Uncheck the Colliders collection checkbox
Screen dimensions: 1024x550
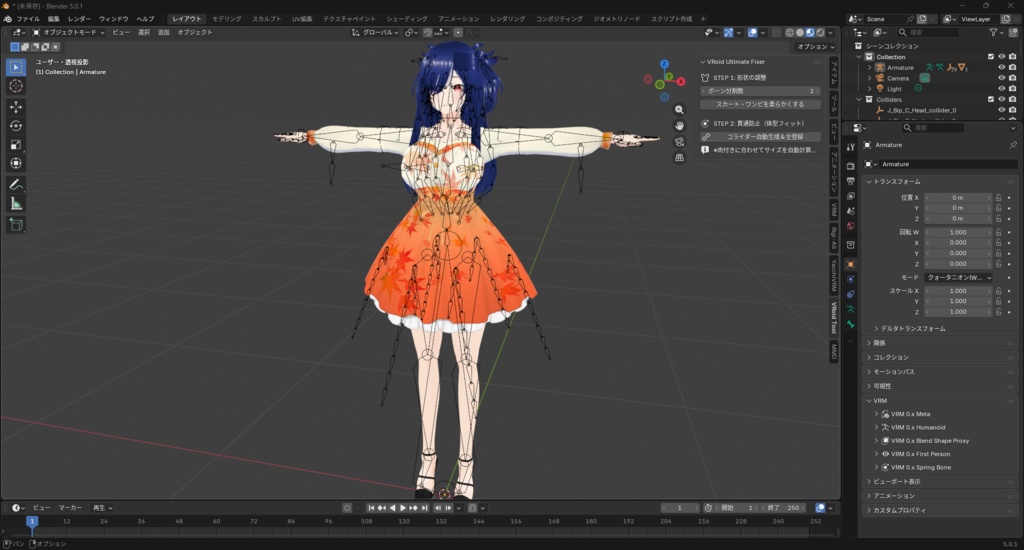(991, 99)
